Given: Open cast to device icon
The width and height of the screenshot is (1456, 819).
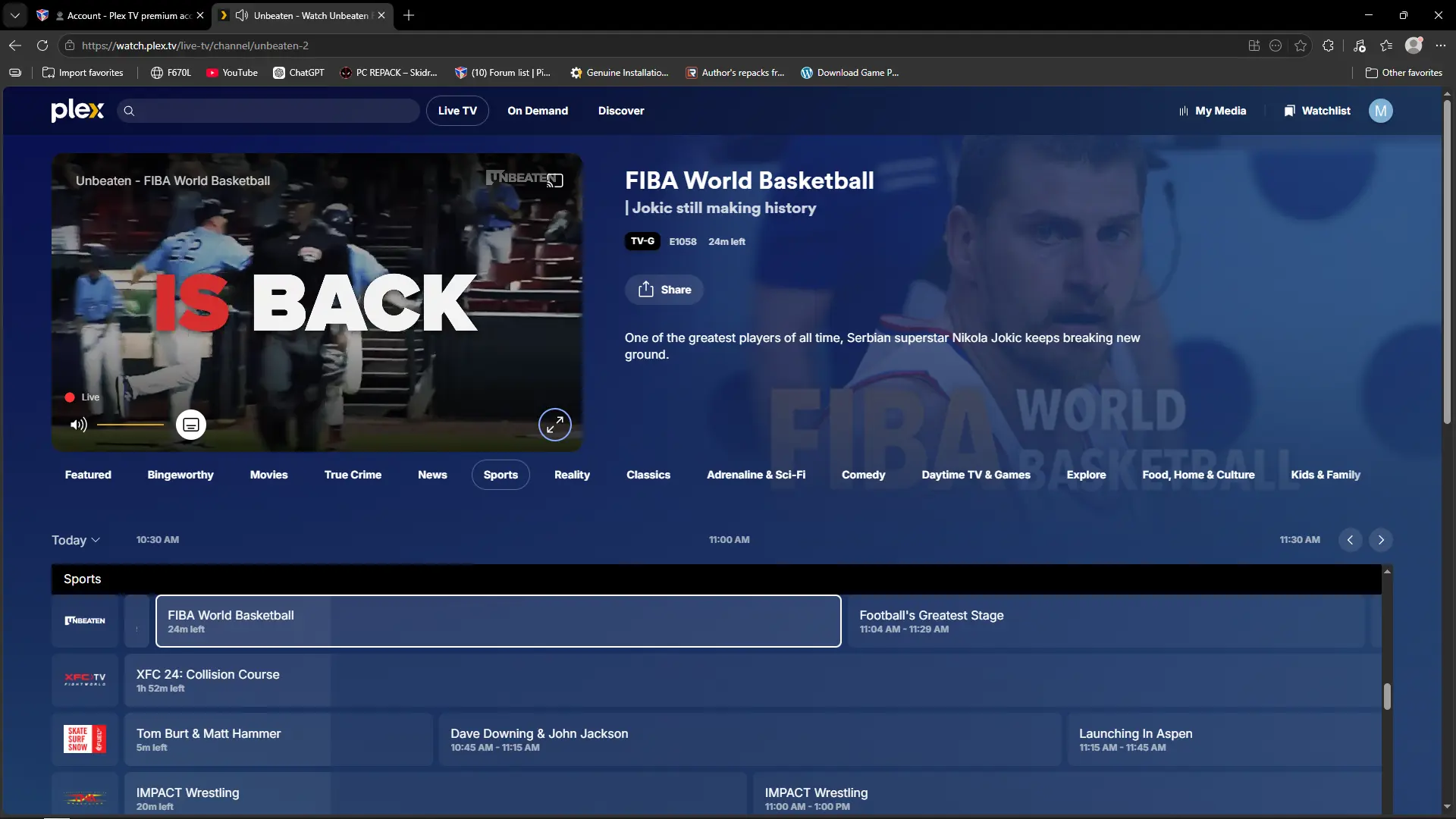Looking at the screenshot, I should [556, 180].
